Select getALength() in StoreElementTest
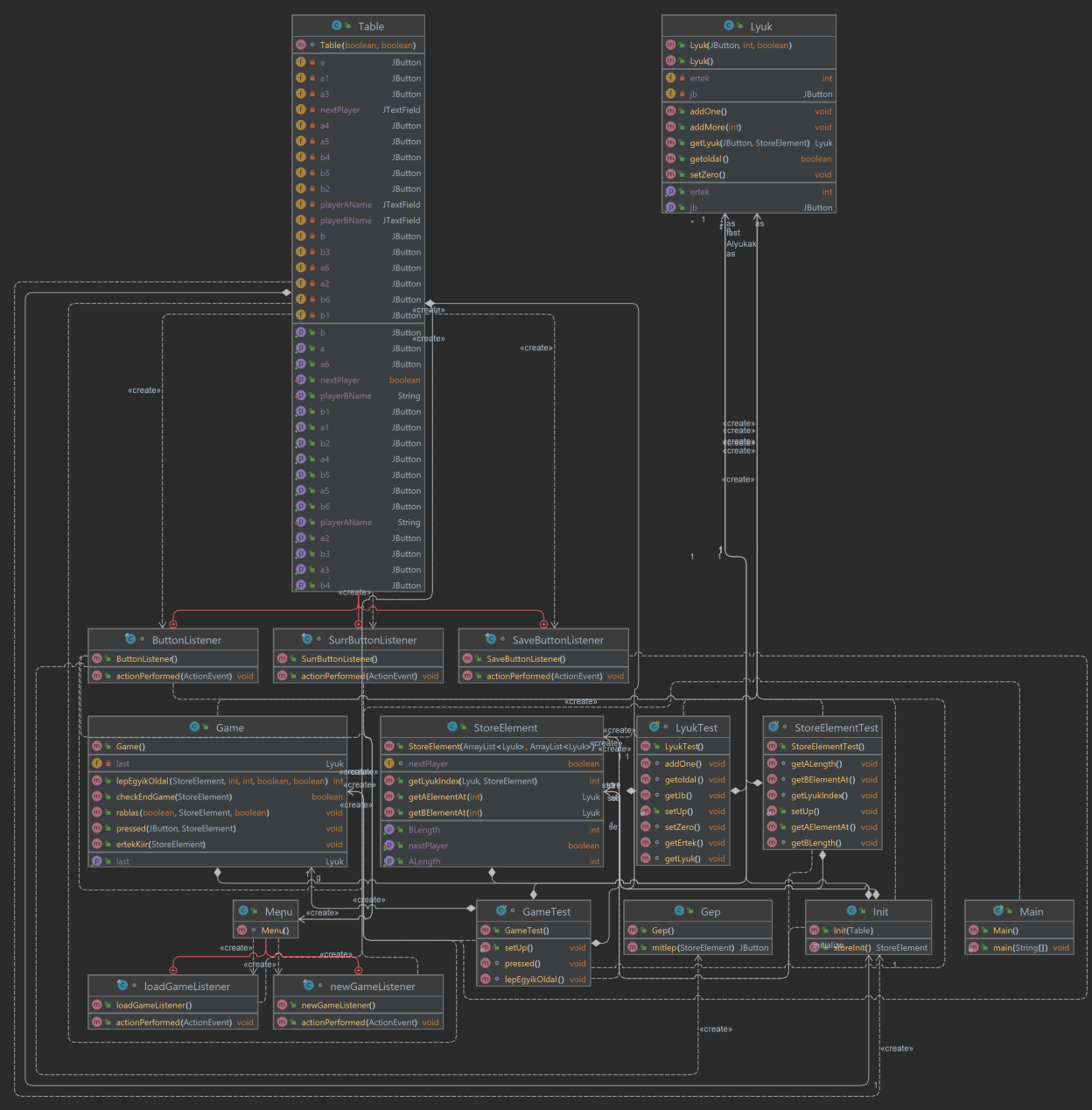Image resolution: width=1092 pixels, height=1110 pixels. [x=822, y=763]
